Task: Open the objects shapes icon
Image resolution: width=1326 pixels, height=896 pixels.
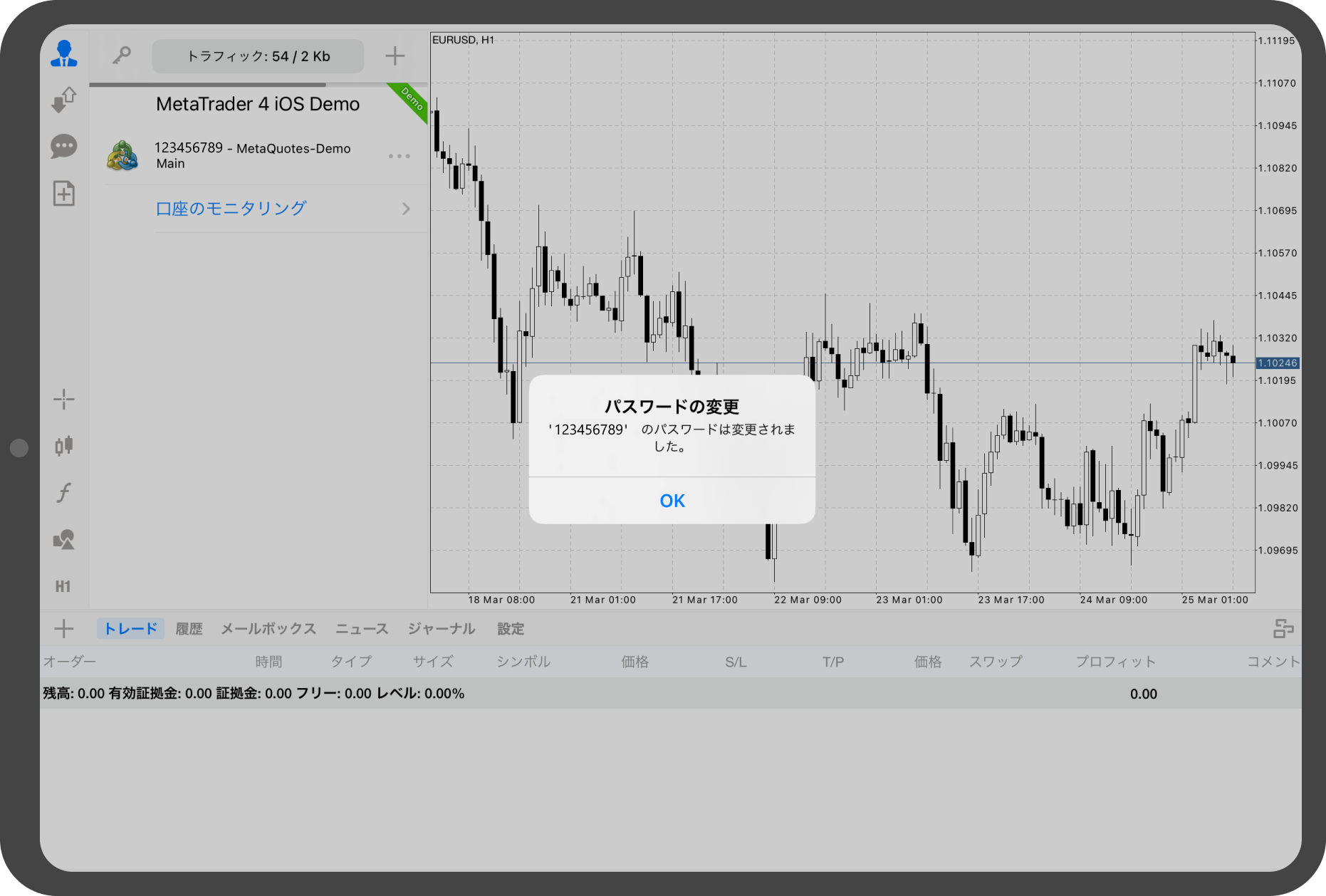Action: (x=64, y=540)
